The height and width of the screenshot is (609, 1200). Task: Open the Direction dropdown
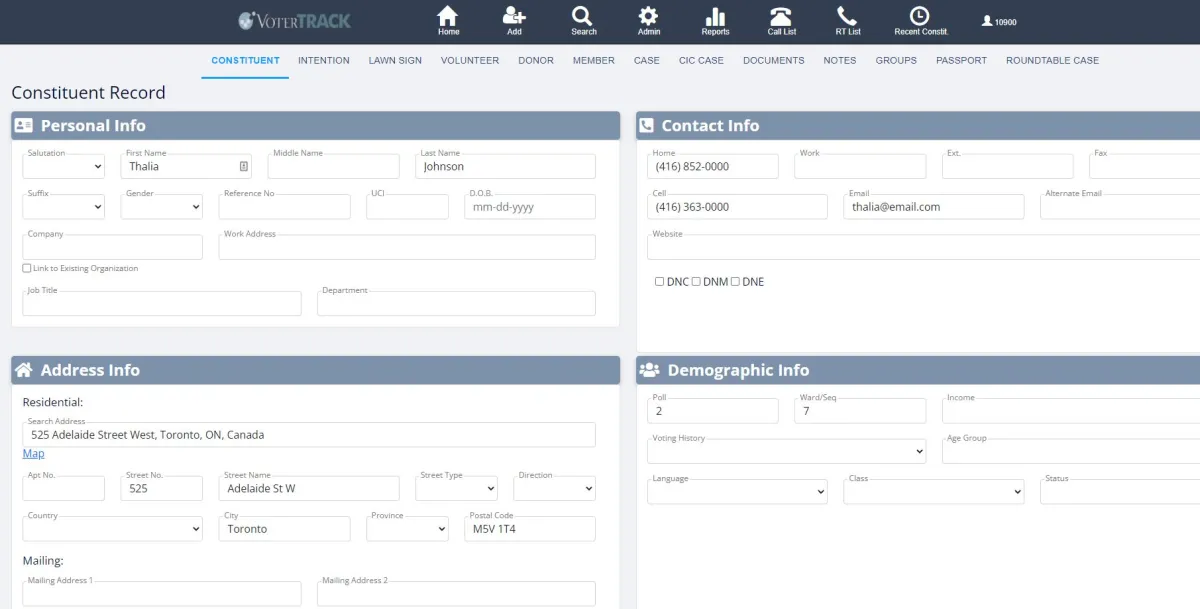click(555, 488)
